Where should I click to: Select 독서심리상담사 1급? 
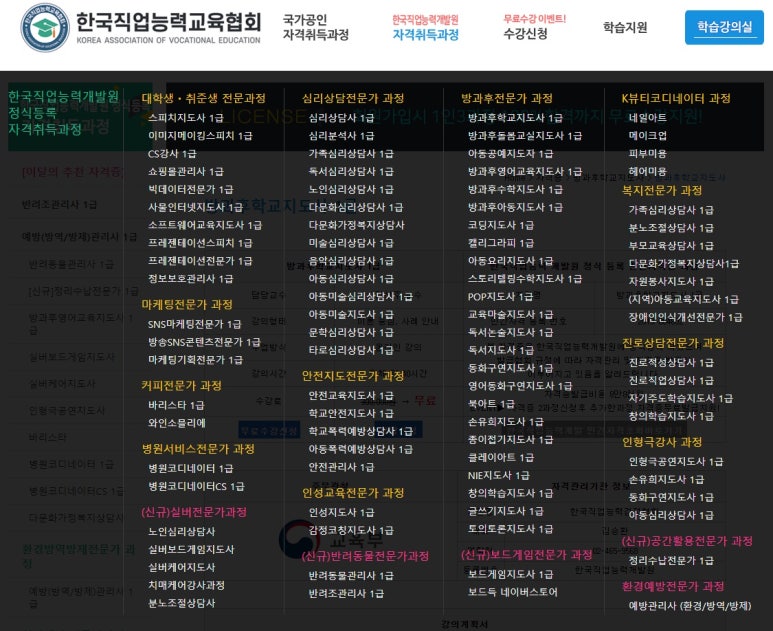(351, 172)
